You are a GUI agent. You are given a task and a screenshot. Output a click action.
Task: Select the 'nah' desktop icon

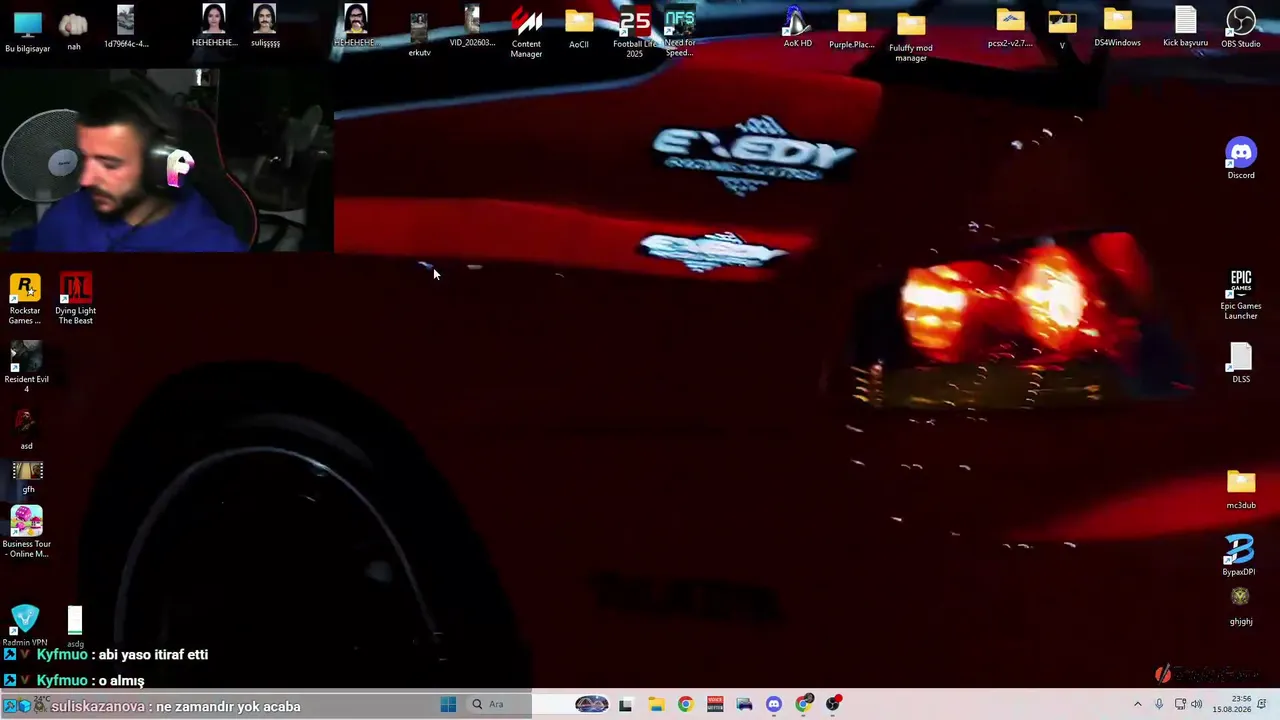click(73, 31)
